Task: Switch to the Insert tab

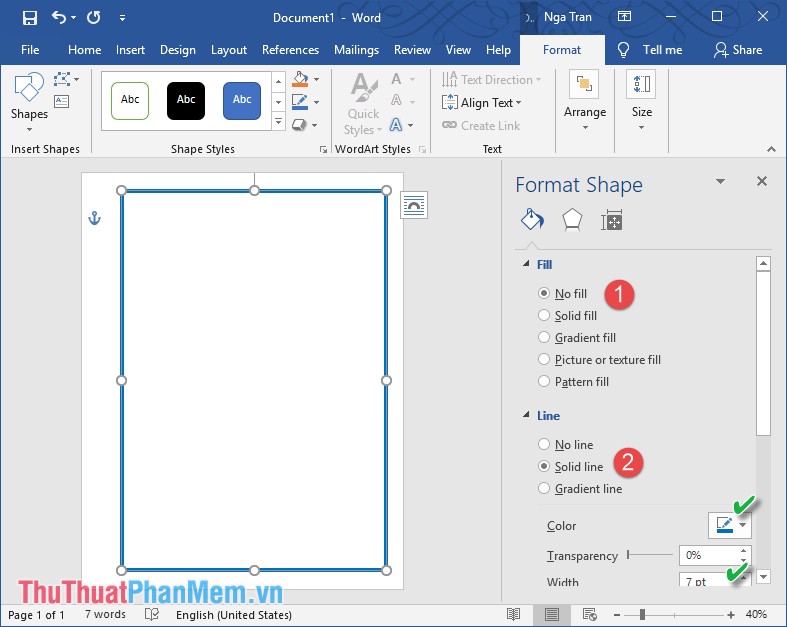Action: (130, 50)
